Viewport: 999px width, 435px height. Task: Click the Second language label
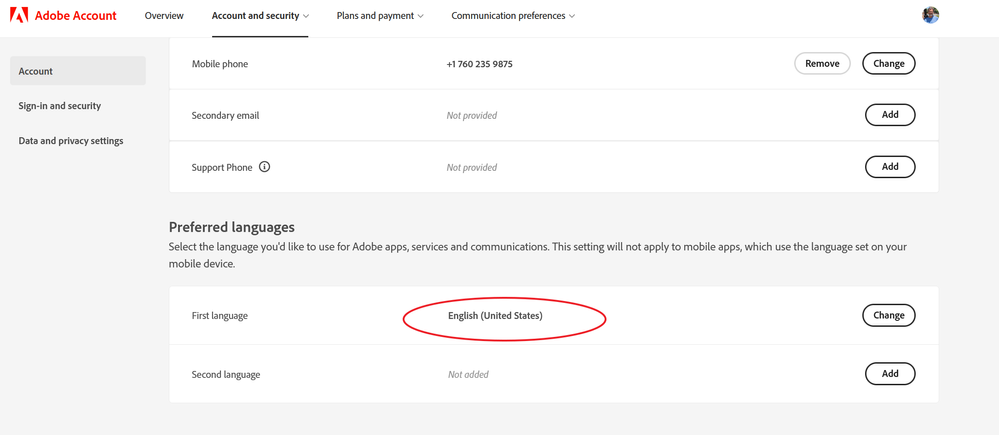(x=226, y=374)
